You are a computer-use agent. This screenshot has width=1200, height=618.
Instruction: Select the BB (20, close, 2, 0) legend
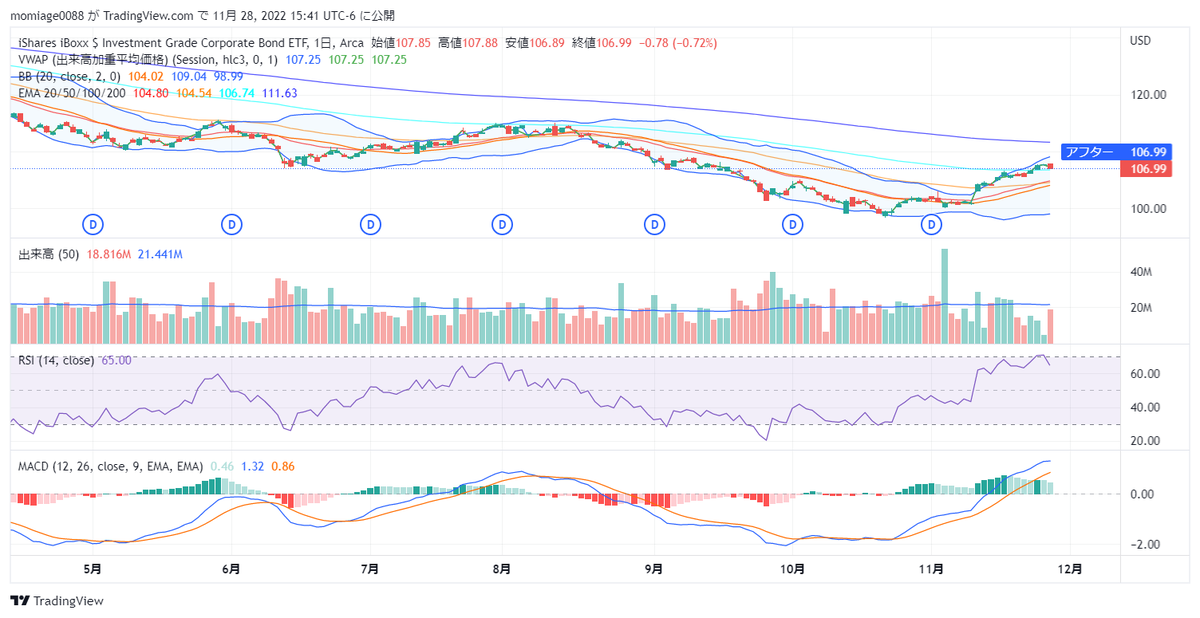(x=70, y=76)
